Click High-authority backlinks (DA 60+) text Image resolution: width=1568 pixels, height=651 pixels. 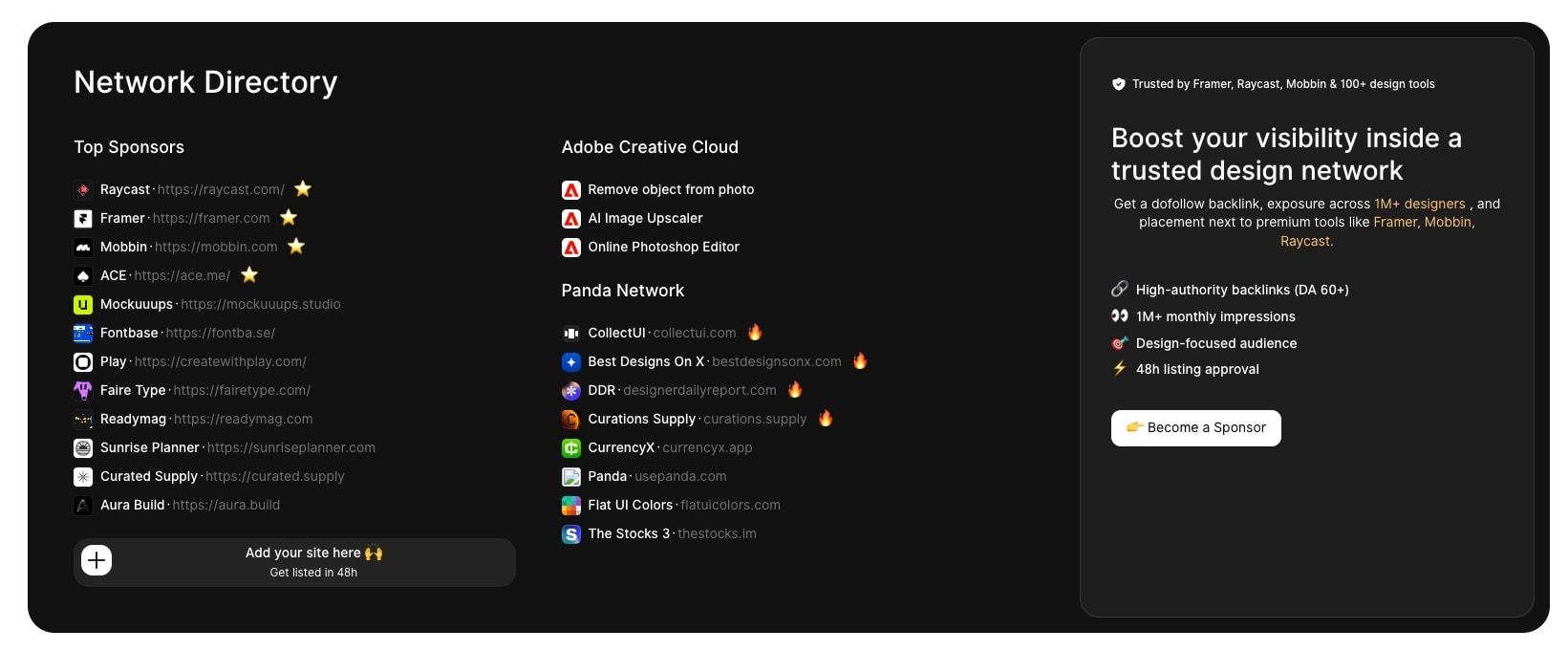[x=1242, y=290]
